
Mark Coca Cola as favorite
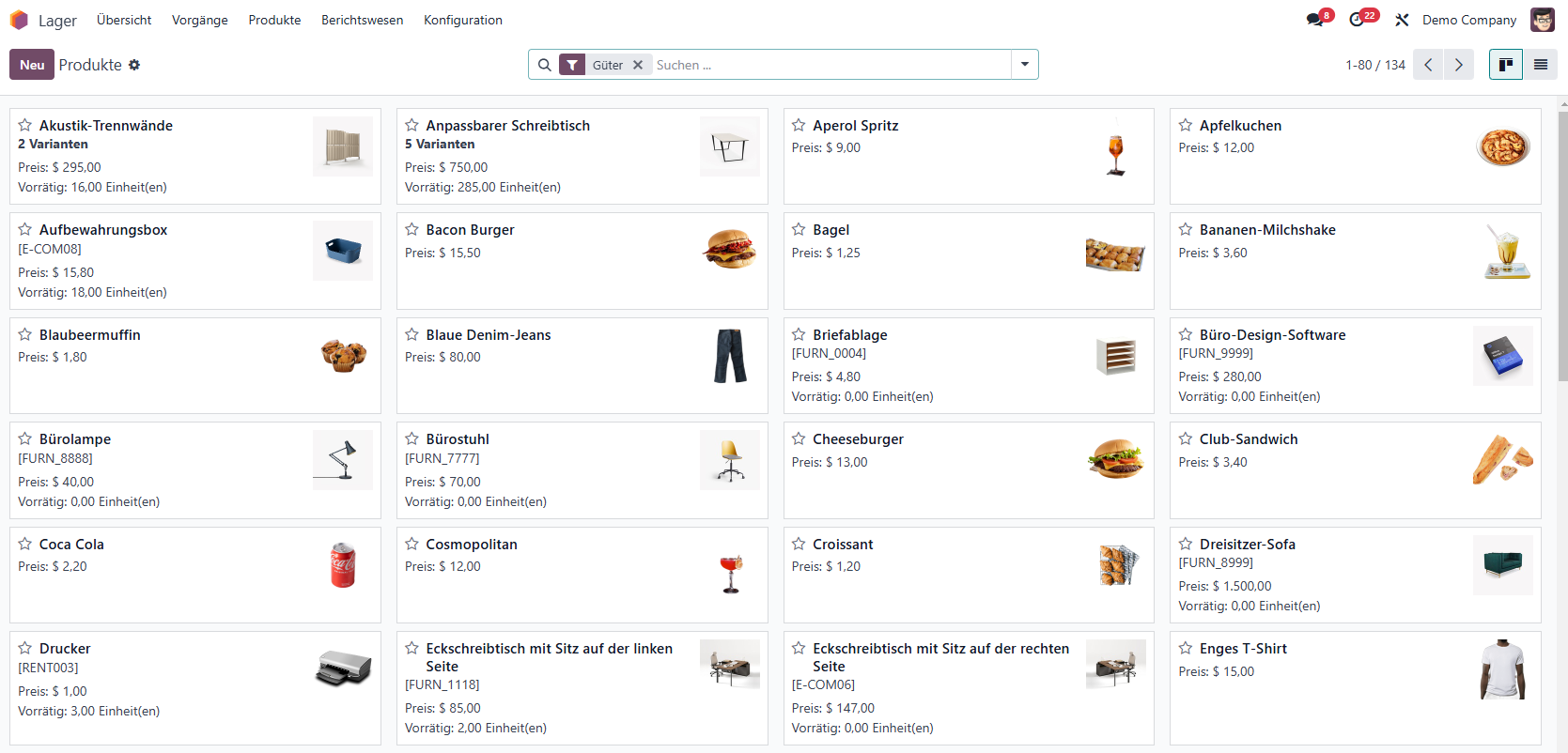coord(25,544)
